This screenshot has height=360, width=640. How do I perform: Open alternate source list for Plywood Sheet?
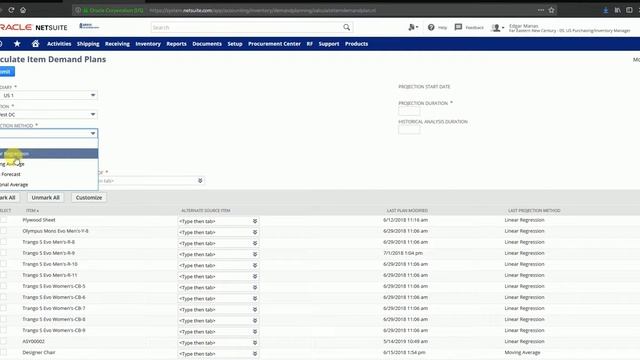point(255,221)
